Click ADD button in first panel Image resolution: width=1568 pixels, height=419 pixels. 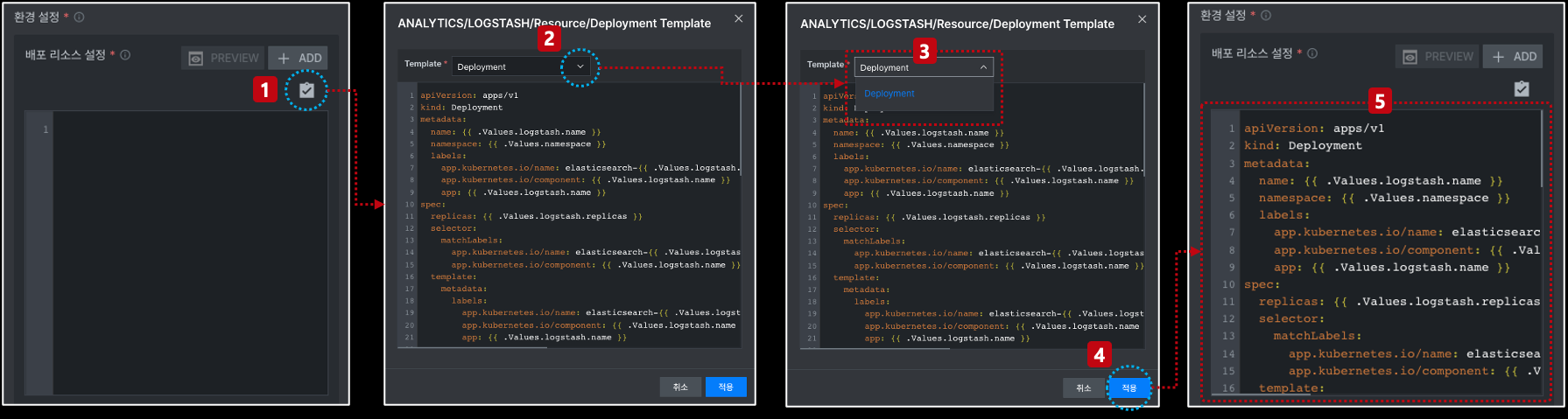pos(299,58)
